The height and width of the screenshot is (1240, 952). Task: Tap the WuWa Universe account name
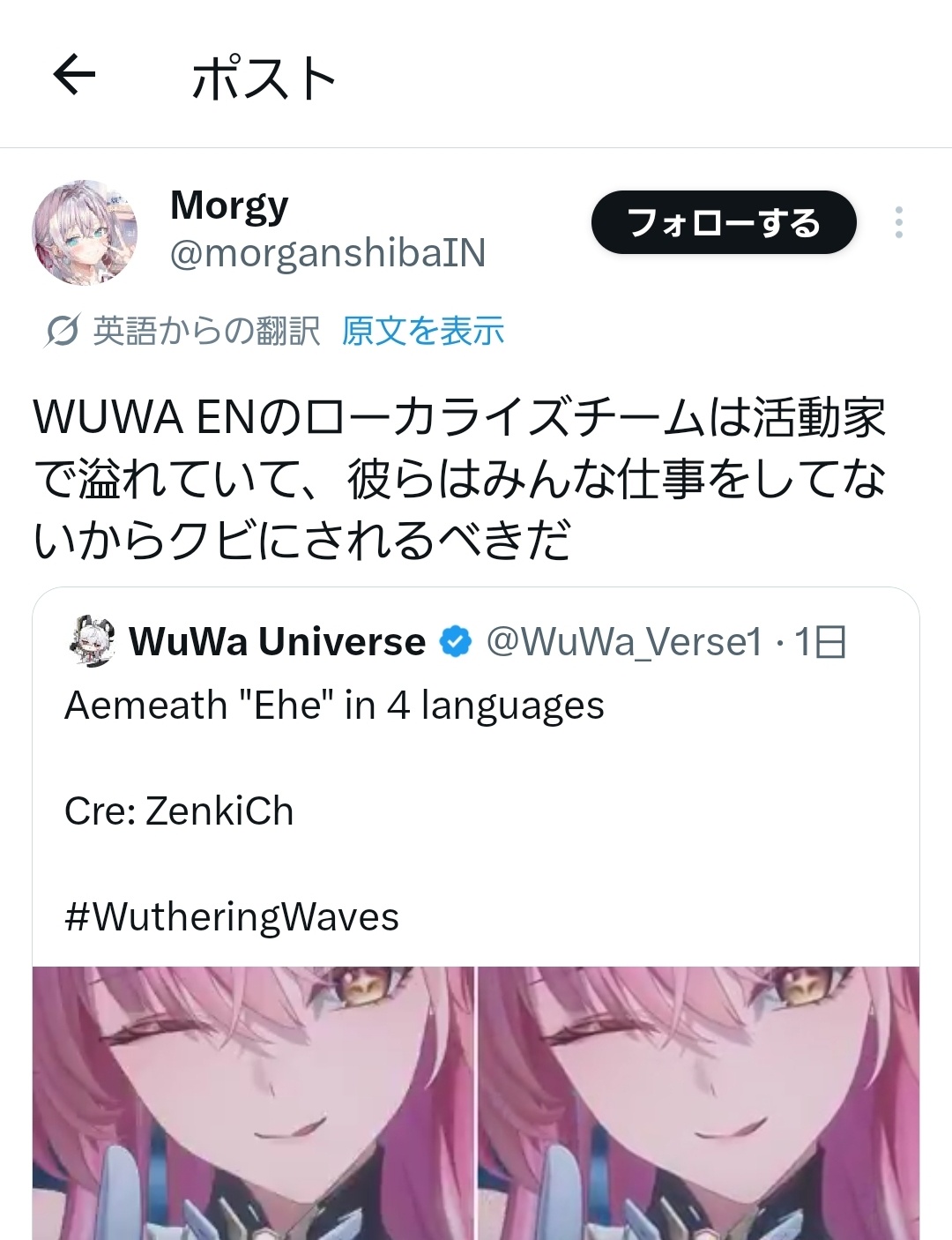pyautogui.click(x=277, y=642)
